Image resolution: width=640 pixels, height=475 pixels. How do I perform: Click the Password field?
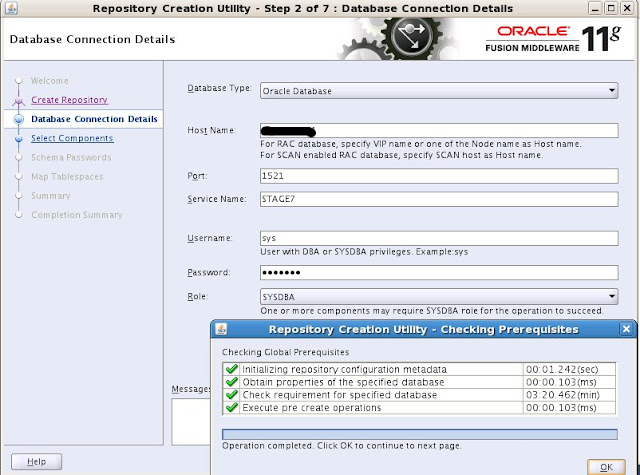tap(439, 273)
